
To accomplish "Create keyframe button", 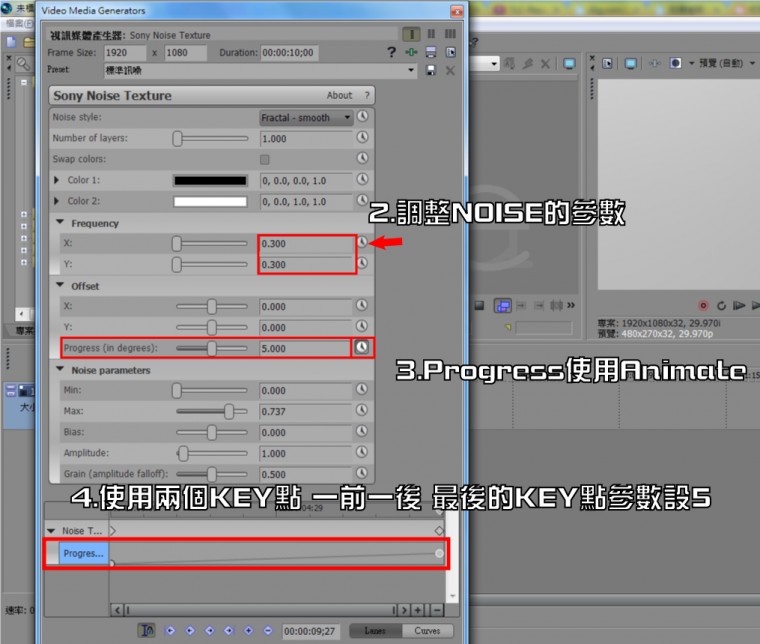I will pos(248,630).
